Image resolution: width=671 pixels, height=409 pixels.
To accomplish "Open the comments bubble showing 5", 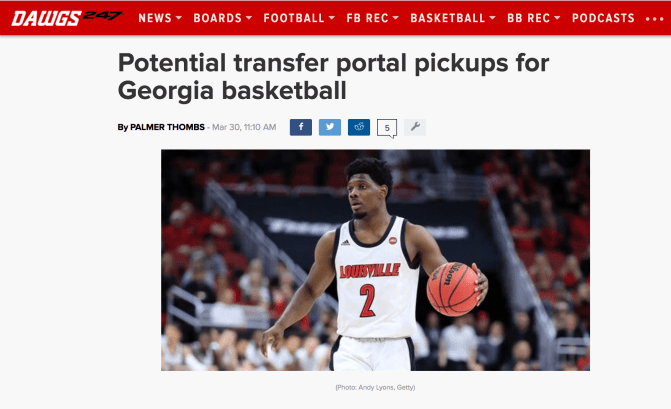I will 387,128.
